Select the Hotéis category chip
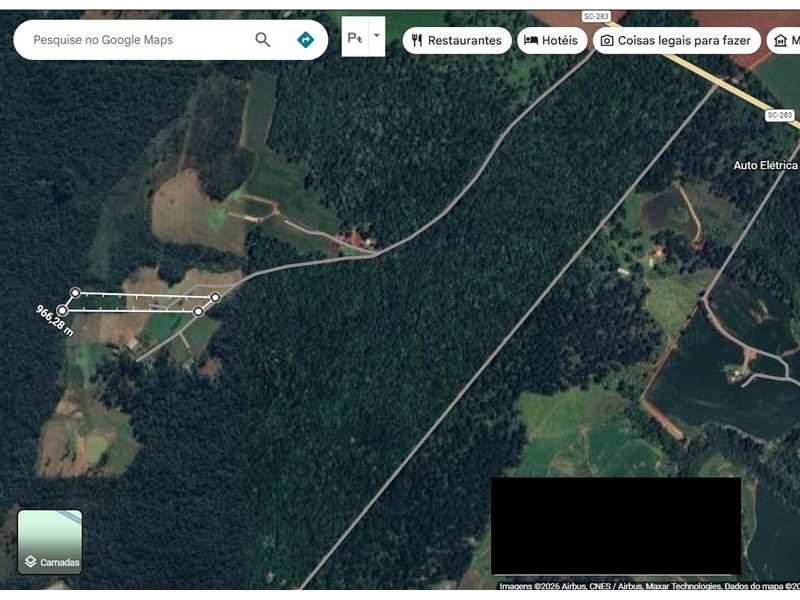Screen dimensions: 800x600 click(x=552, y=40)
